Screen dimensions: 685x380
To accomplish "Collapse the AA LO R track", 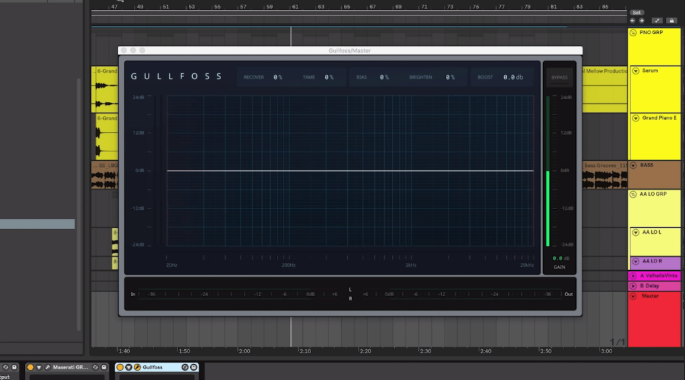I will 636,261.
